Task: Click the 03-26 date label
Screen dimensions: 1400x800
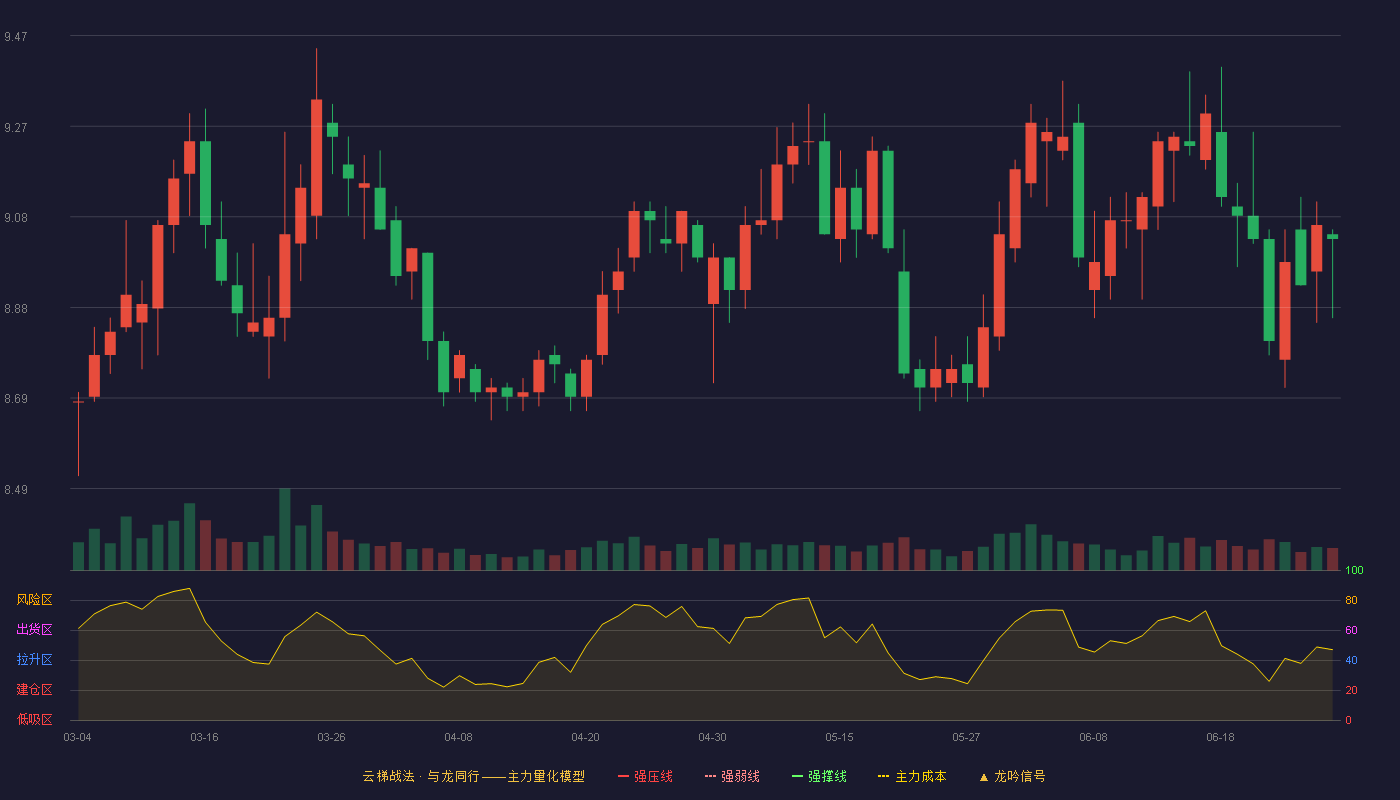Action: click(331, 737)
